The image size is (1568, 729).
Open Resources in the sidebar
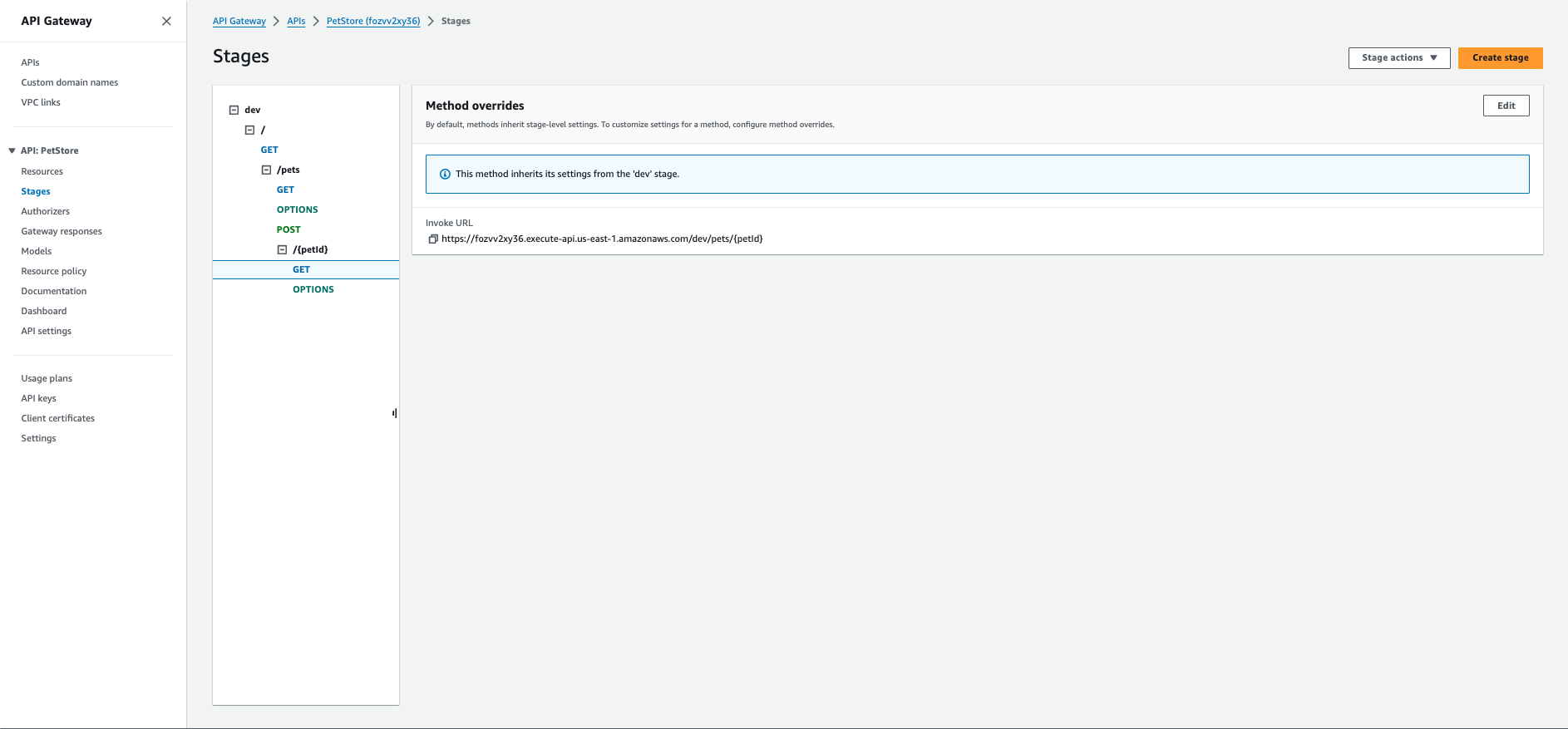(x=42, y=171)
